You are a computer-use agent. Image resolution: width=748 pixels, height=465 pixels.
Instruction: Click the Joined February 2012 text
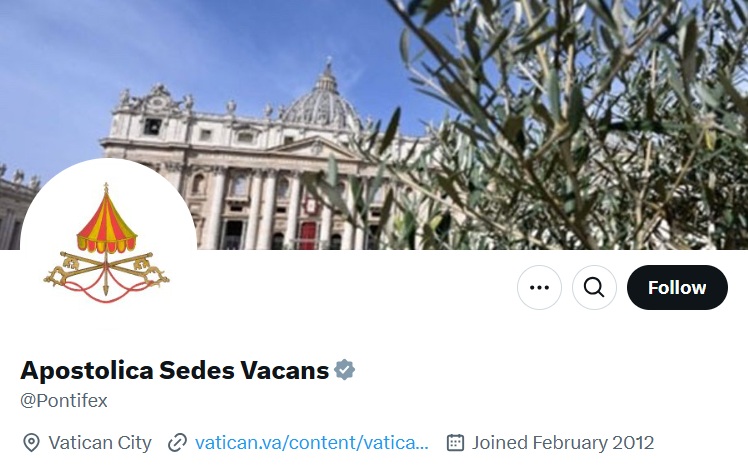pos(563,443)
